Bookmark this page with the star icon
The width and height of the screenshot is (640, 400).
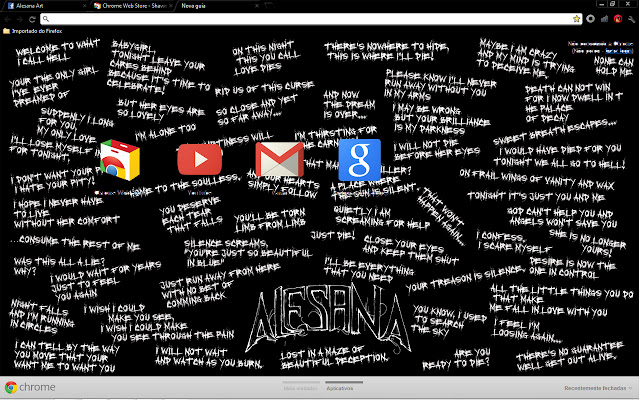pyautogui.click(x=576, y=19)
